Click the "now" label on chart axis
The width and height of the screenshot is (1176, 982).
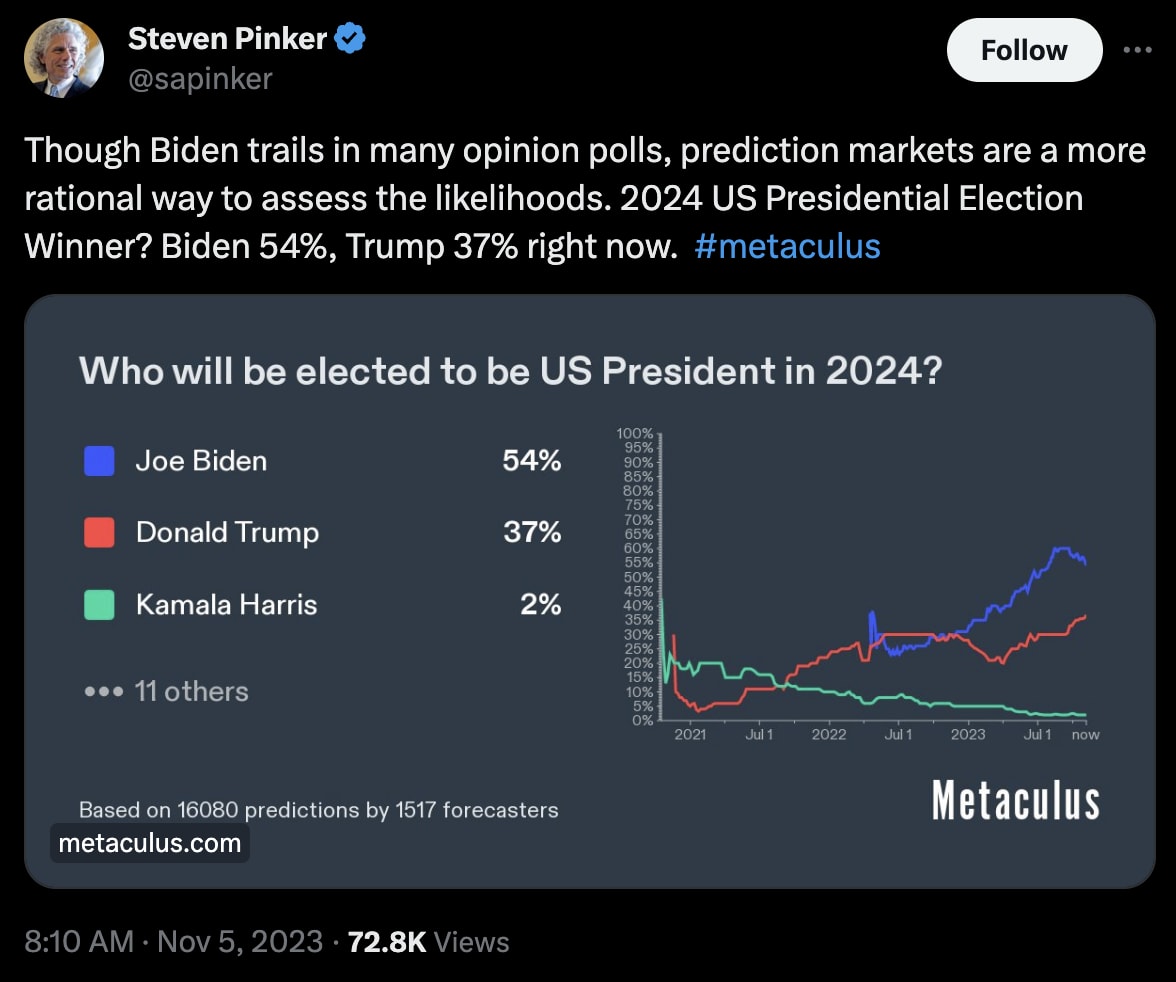[1085, 735]
